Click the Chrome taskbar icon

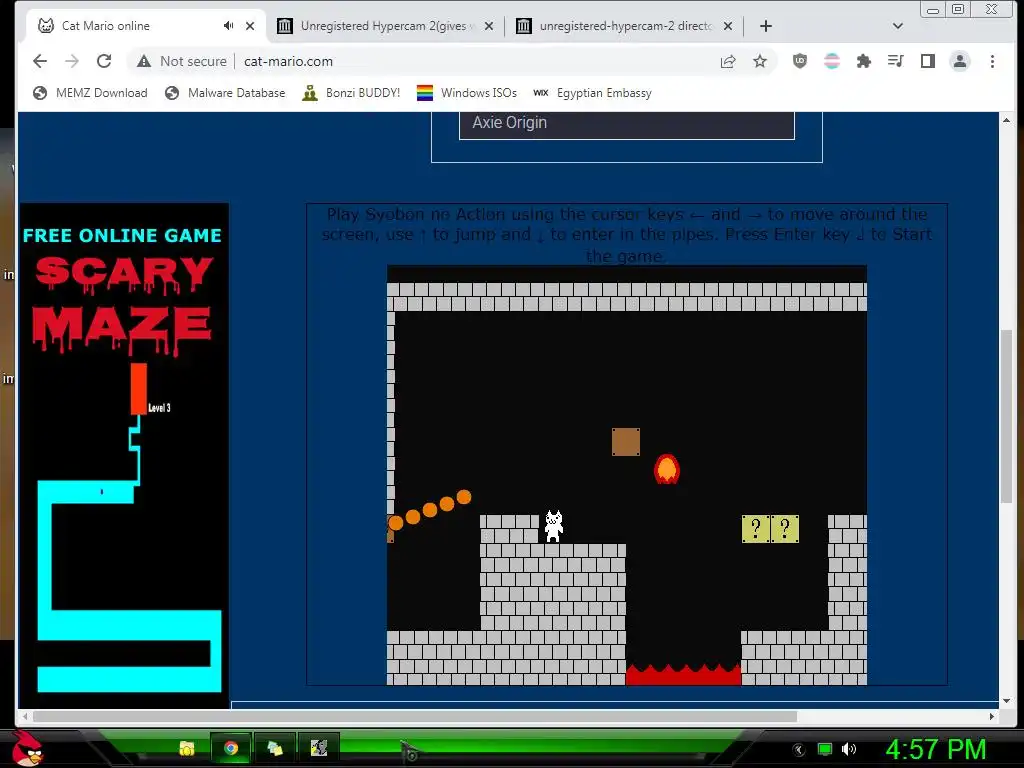point(230,748)
